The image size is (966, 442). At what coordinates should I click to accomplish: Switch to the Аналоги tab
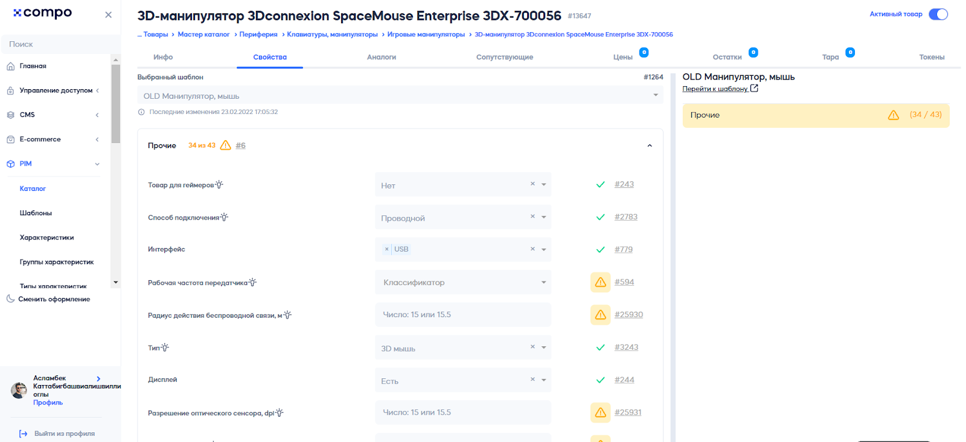(x=381, y=57)
